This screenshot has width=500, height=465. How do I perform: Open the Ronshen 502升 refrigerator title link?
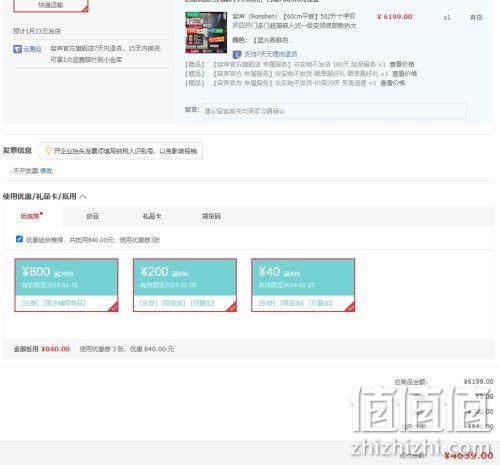point(294,21)
